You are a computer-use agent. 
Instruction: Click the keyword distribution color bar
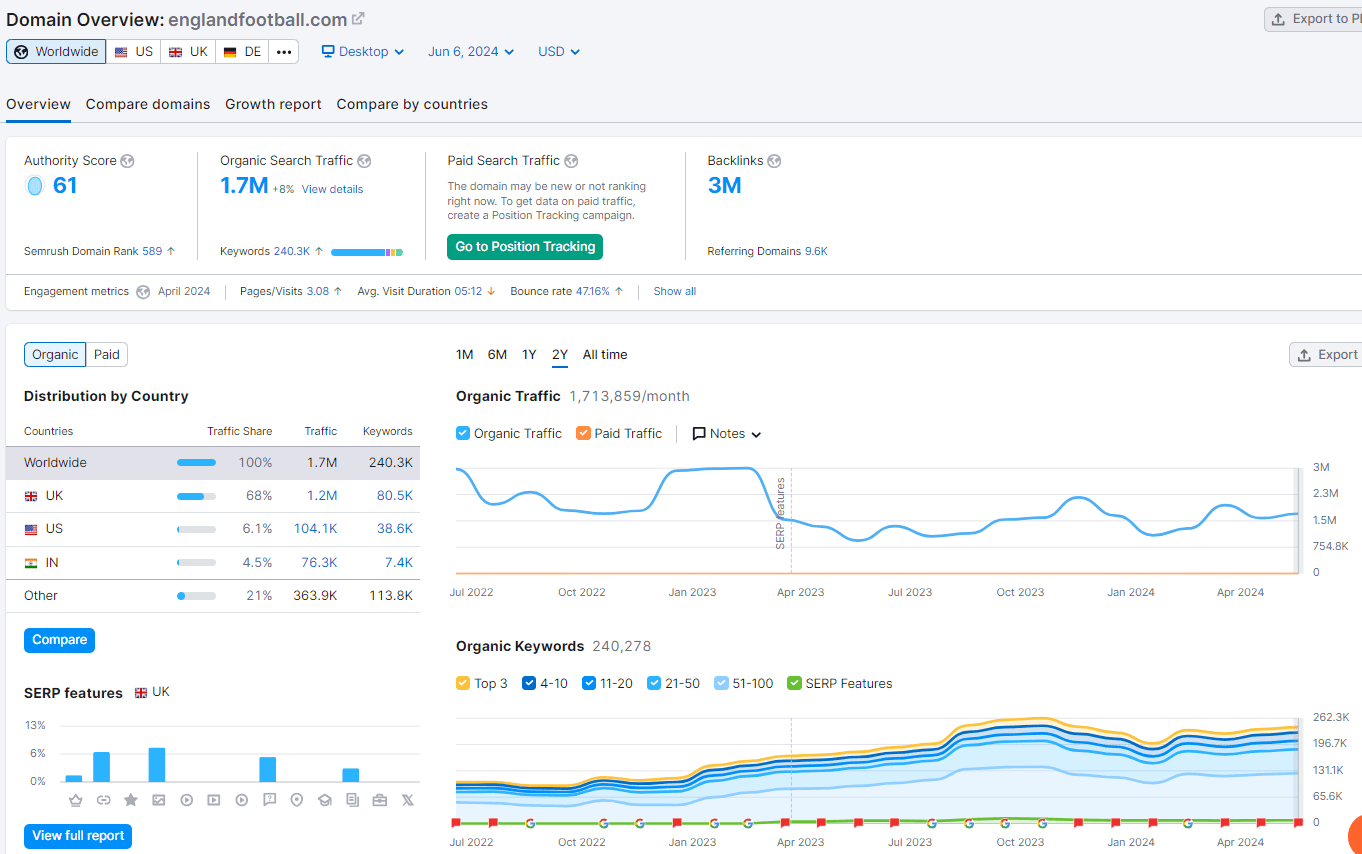click(x=367, y=252)
